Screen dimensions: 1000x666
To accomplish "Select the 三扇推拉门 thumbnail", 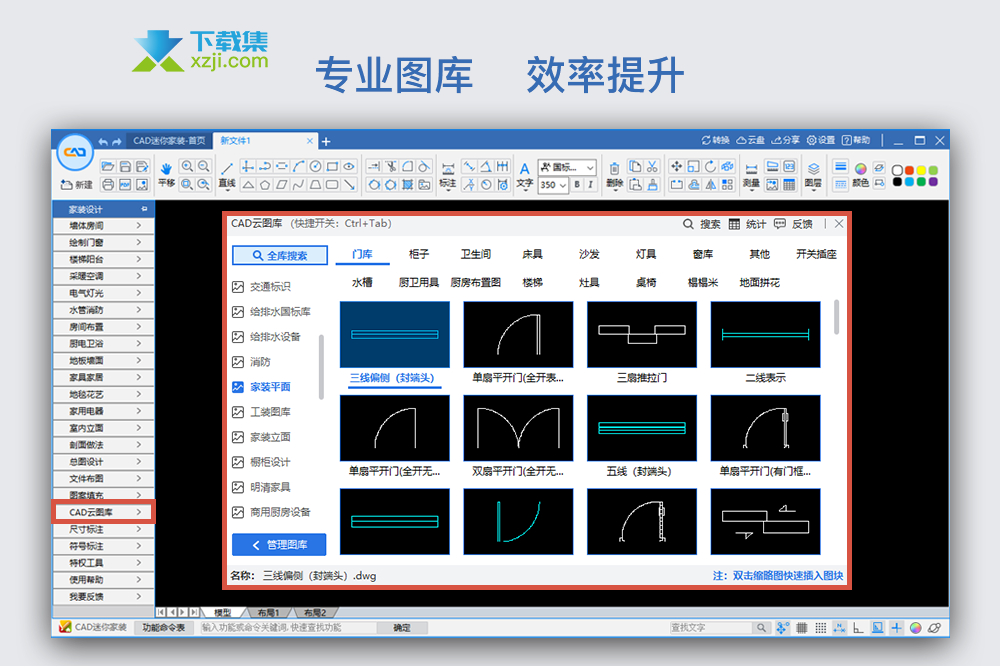I will (x=642, y=335).
